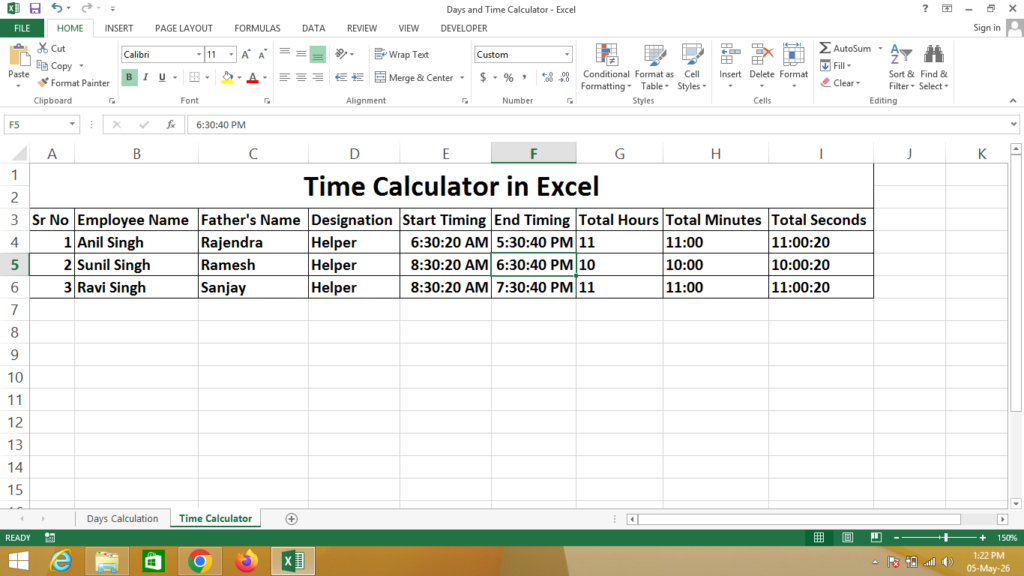Click the Paste clipboard icon
The image size is (1024, 576).
click(19, 57)
